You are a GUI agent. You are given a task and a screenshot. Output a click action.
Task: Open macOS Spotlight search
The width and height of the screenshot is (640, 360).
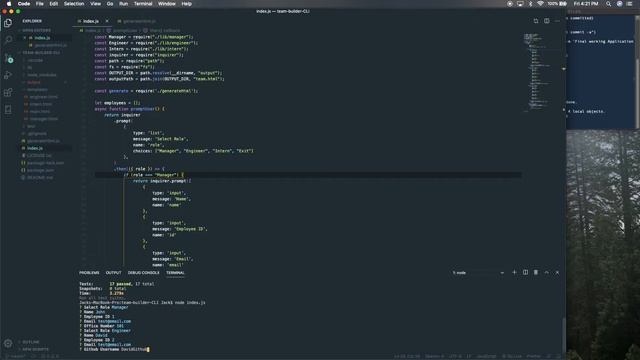pyautogui.click(x=609, y=4)
